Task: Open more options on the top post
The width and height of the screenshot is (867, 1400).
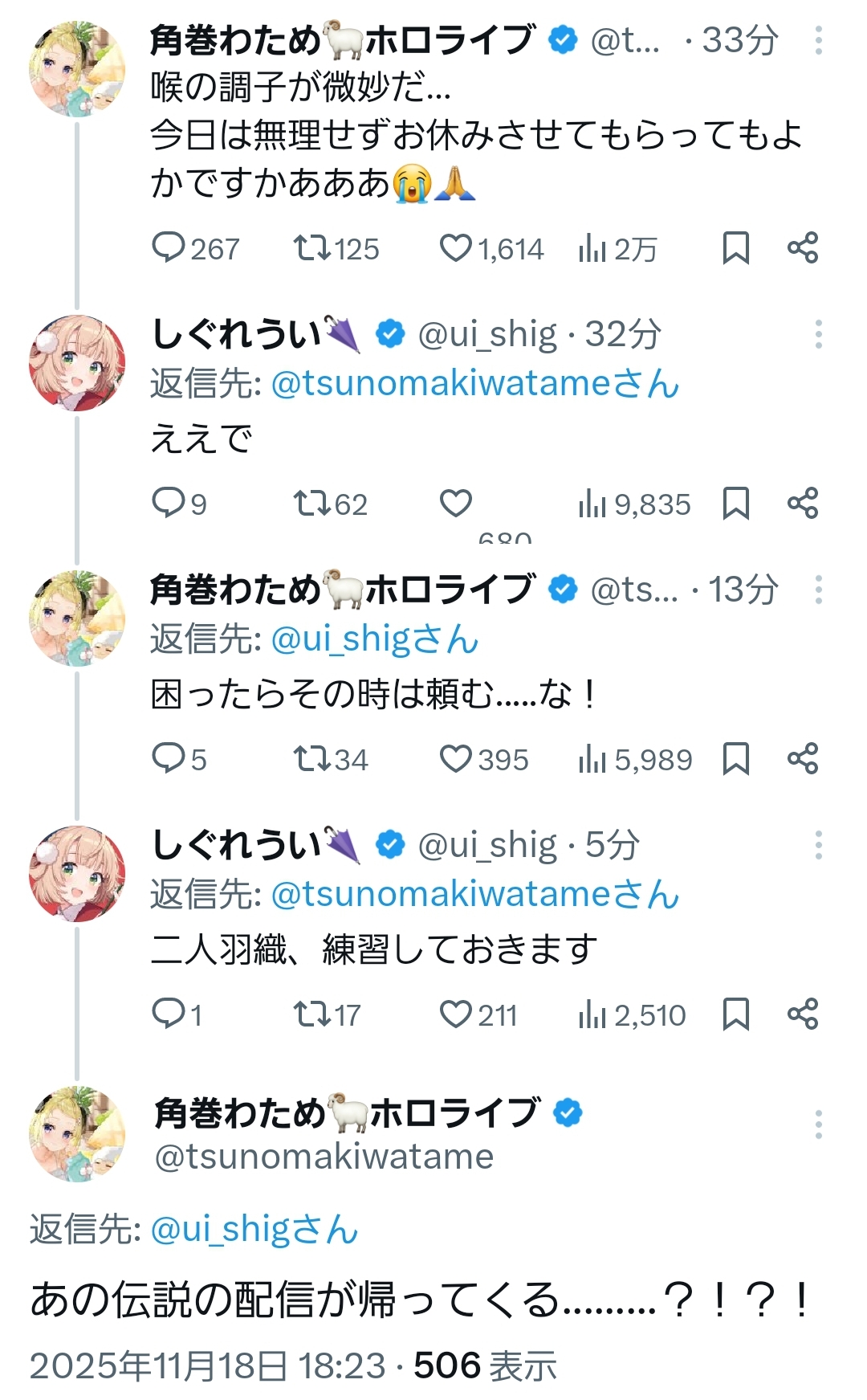Action: [x=818, y=40]
